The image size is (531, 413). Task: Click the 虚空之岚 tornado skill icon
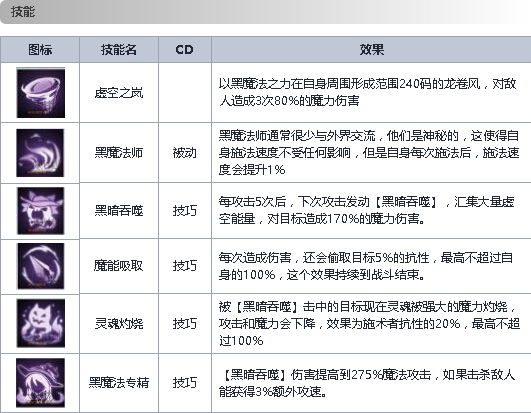tap(41, 93)
